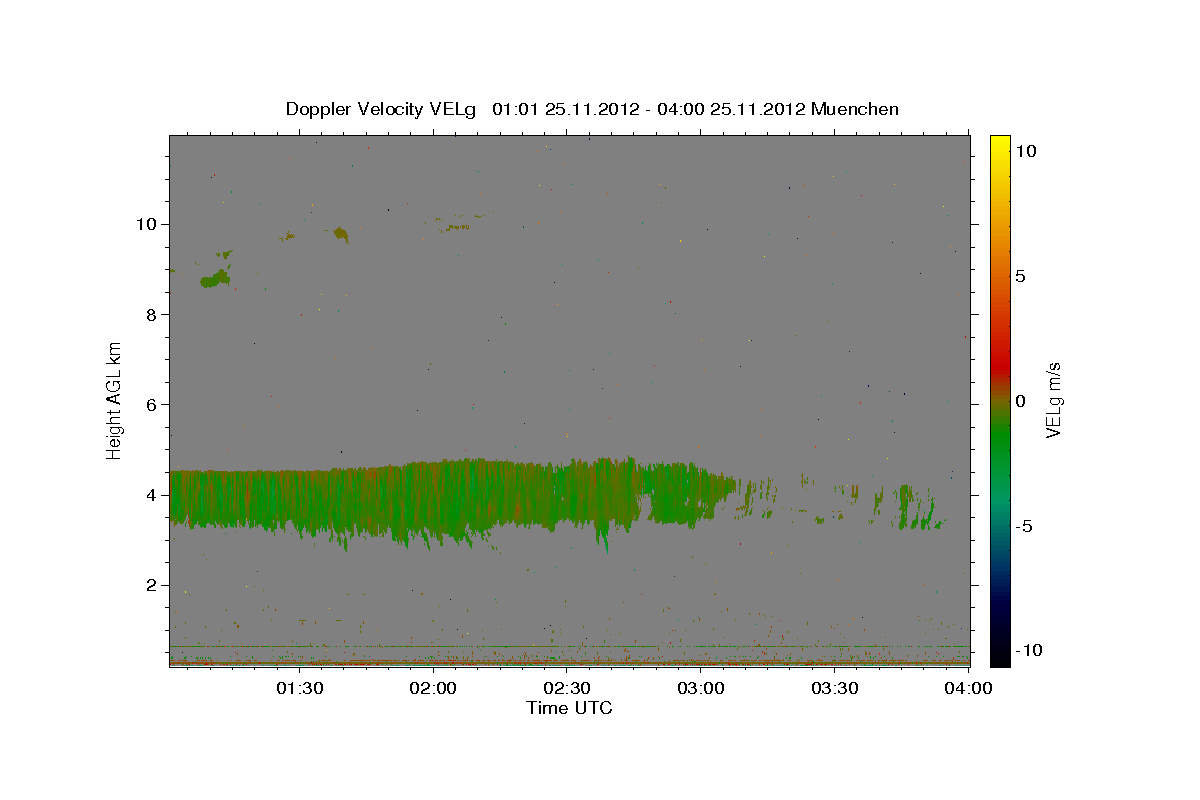
Task: Click the 04:00 time tick label
Action: (969, 688)
